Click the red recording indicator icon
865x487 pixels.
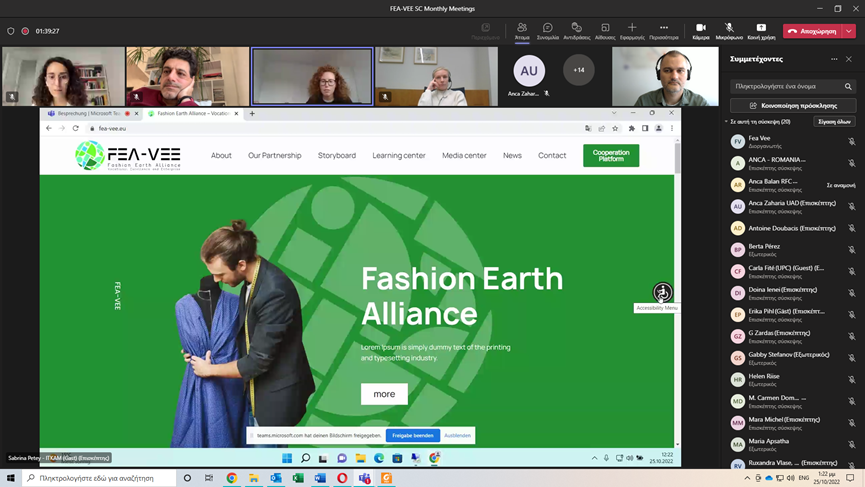pos(25,31)
